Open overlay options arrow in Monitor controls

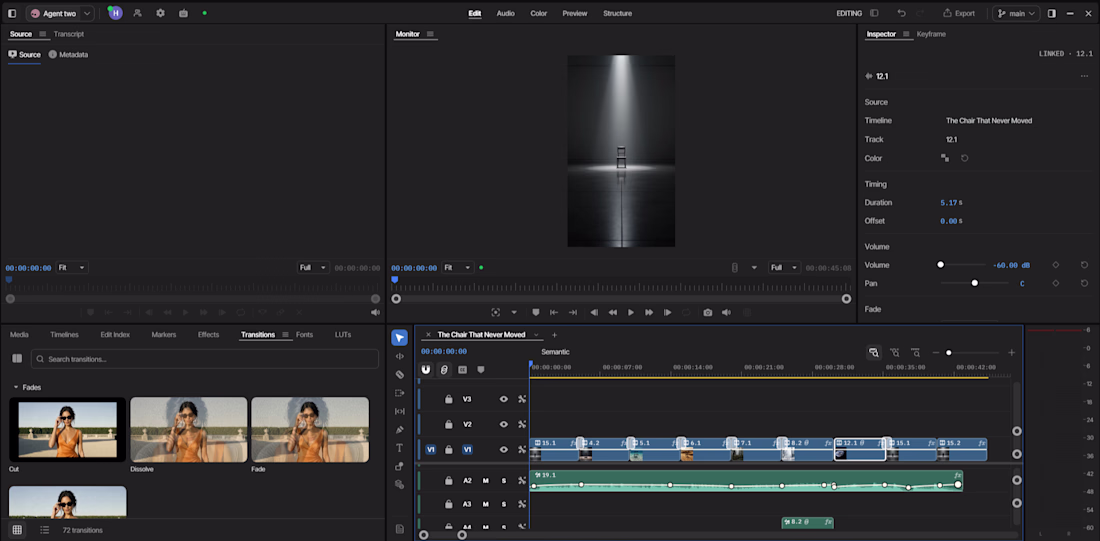[x=514, y=312]
